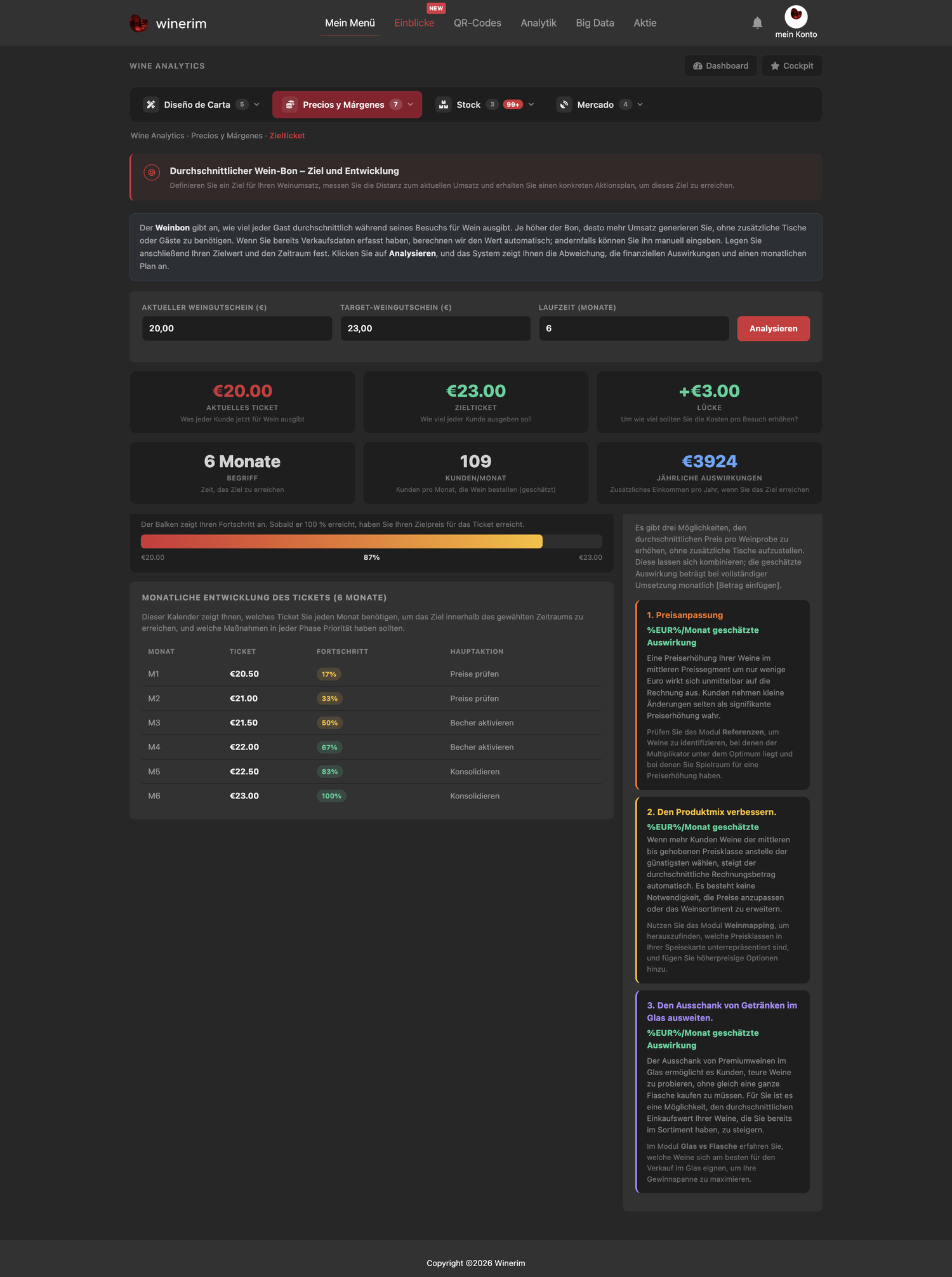
Task: Click the 3 count badge on Stock
Action: (x=492, y=105)
